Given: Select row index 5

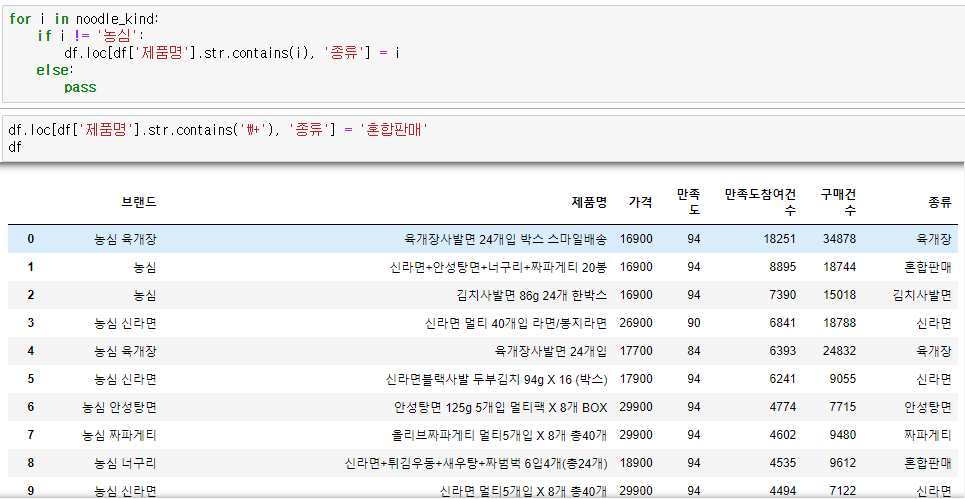Looking at the screenshot, I should tap(31, 379).
